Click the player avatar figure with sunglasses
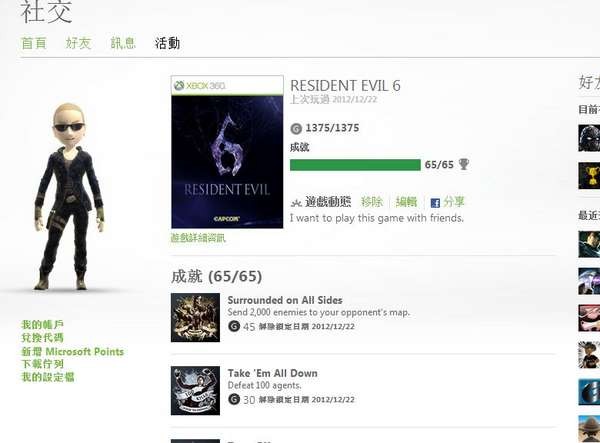 pyautogui.click(x=69, y=196)
